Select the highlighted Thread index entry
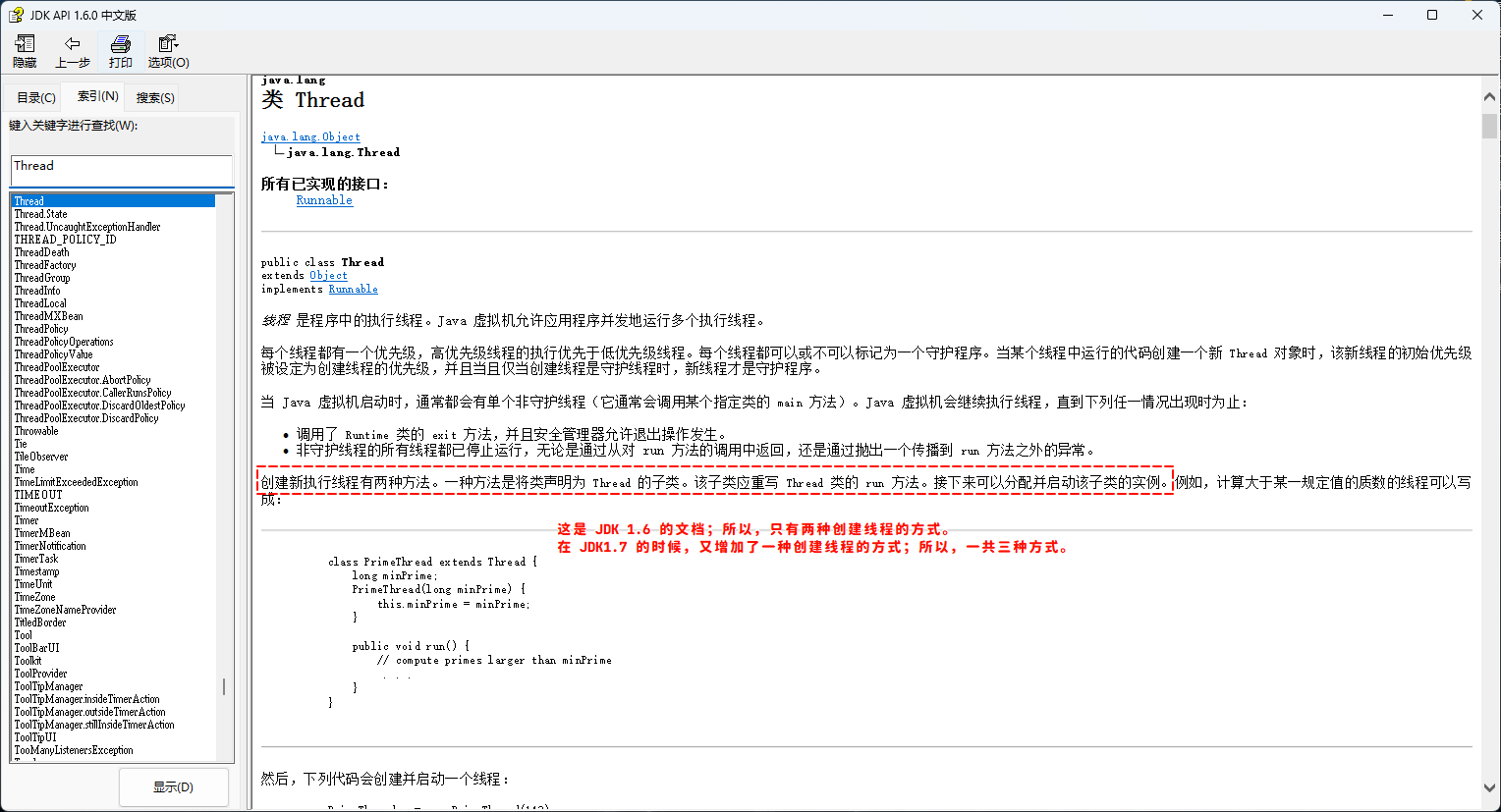The height and width of the screenshot is (812, 1501). coord(113,200)
